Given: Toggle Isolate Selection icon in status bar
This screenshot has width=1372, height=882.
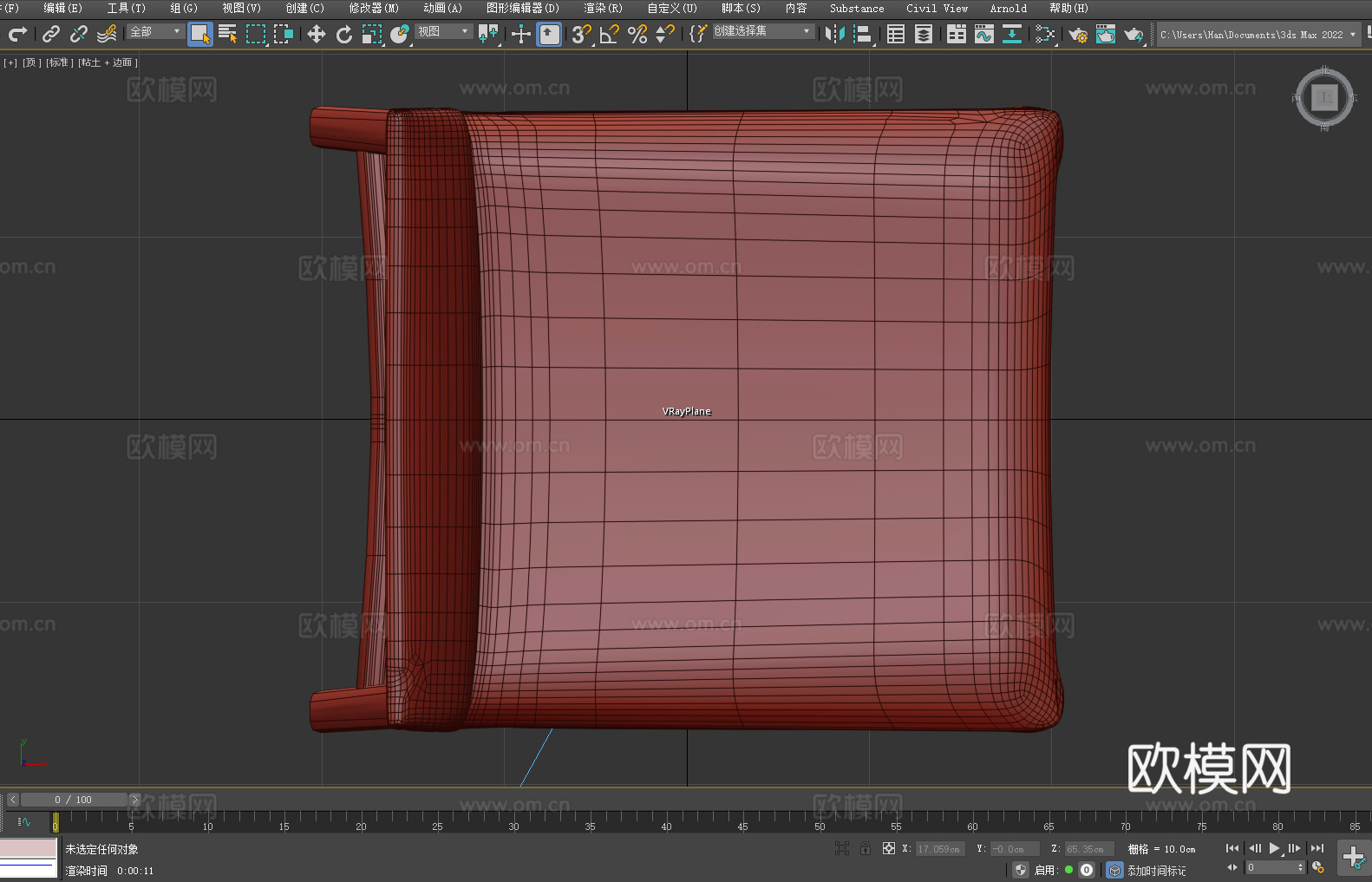Looking at the screenshot, I should [x=841, y=848].
